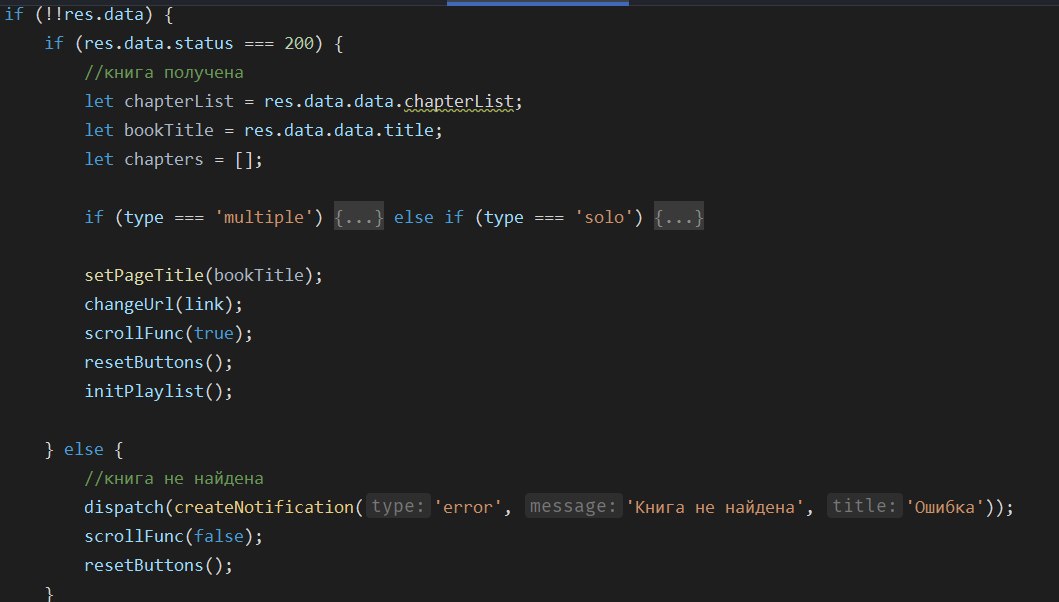Click the dispatch function call
Screen dimensions: 1059x602
(x=124, y=507)
